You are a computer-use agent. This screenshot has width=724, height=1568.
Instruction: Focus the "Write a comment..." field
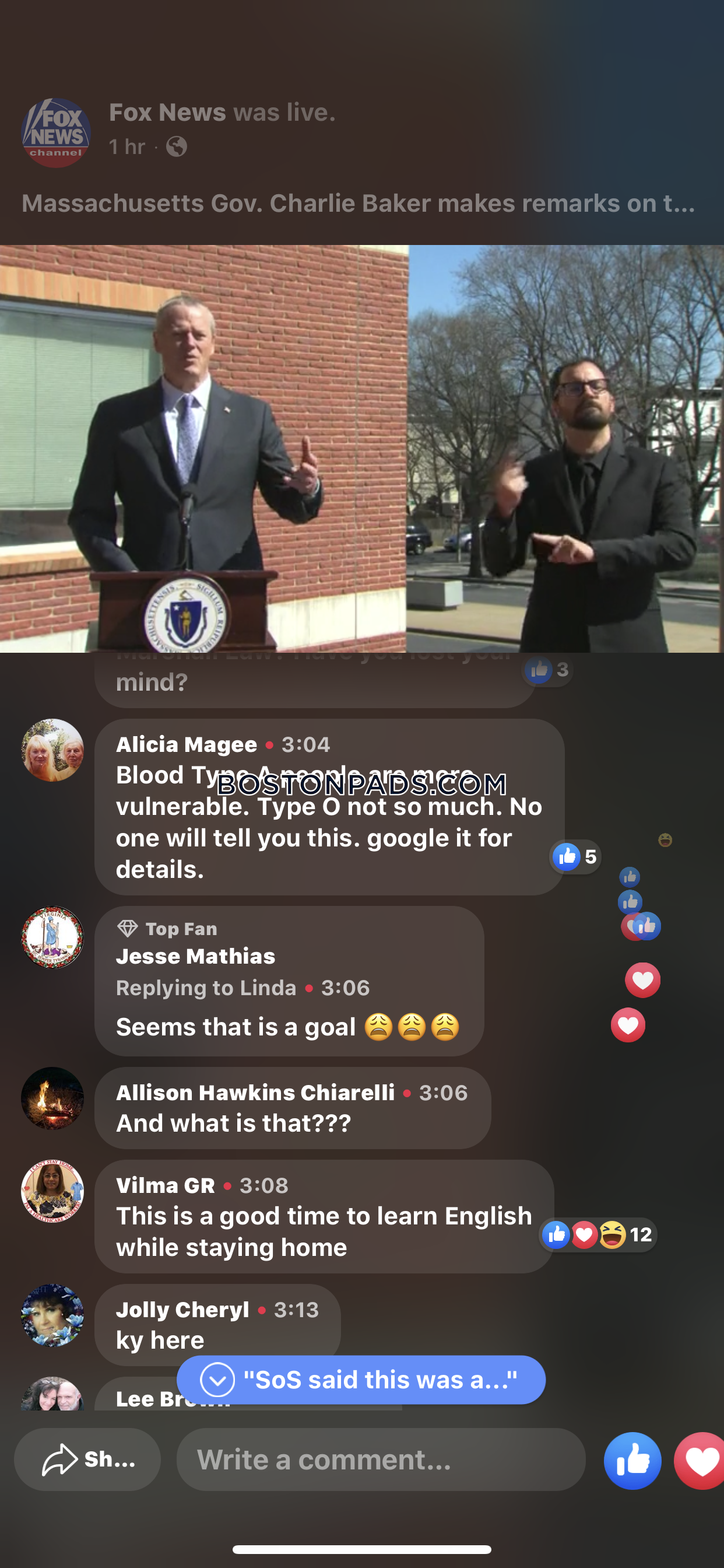tap(381, 1459)
